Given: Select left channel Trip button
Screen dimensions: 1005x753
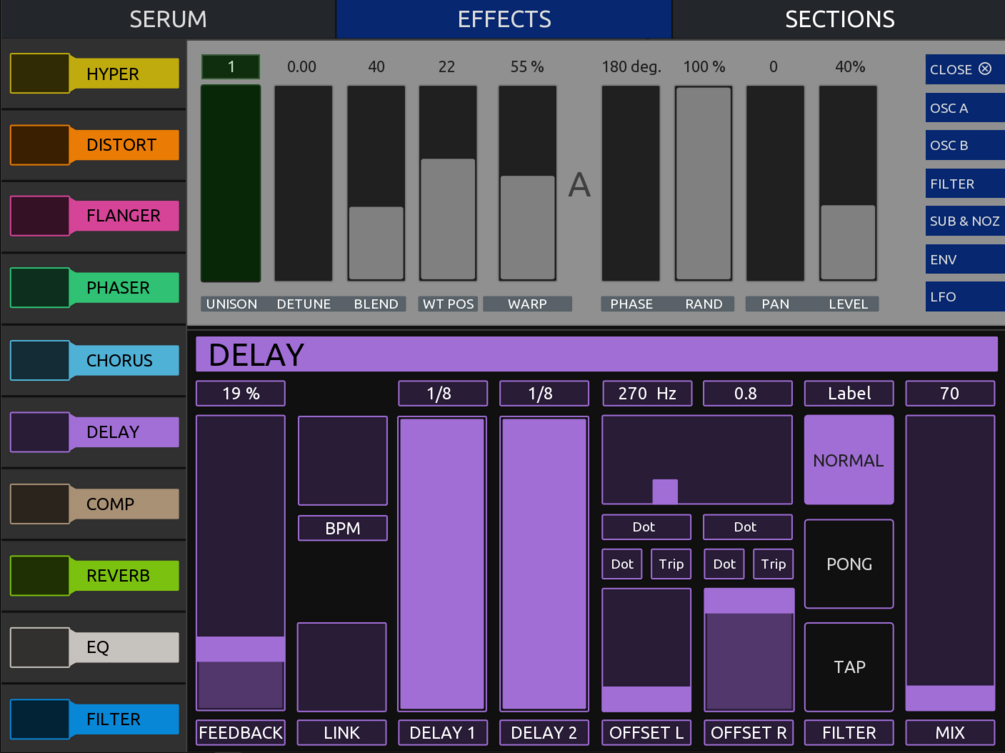Looking at the screenshot, I should [671, 564].
